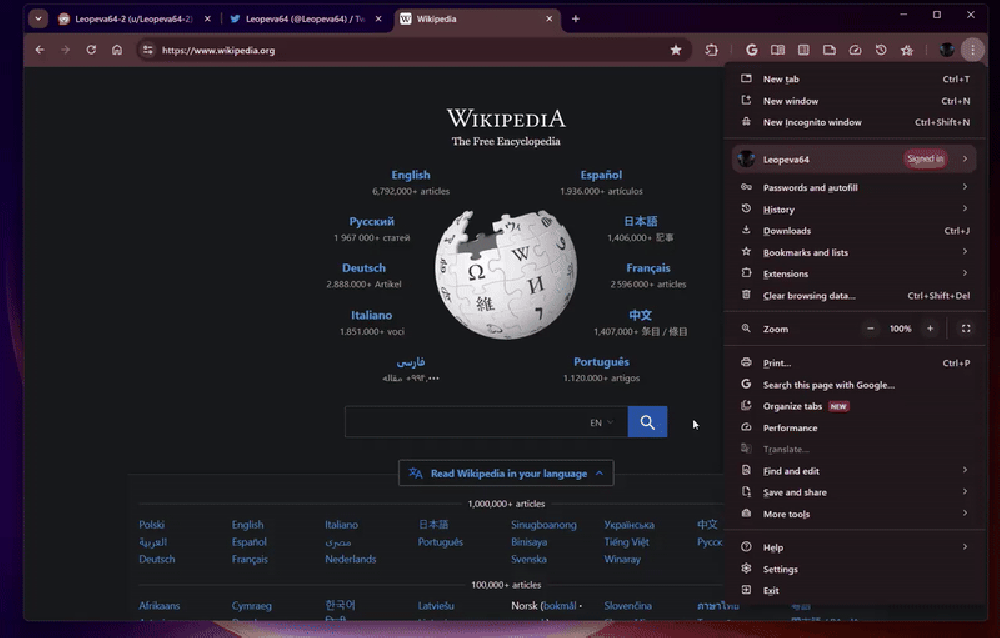The image size is (1000, 638).
Task: Click the bookmark star in address bar
Action: click(x=676, y=50)
